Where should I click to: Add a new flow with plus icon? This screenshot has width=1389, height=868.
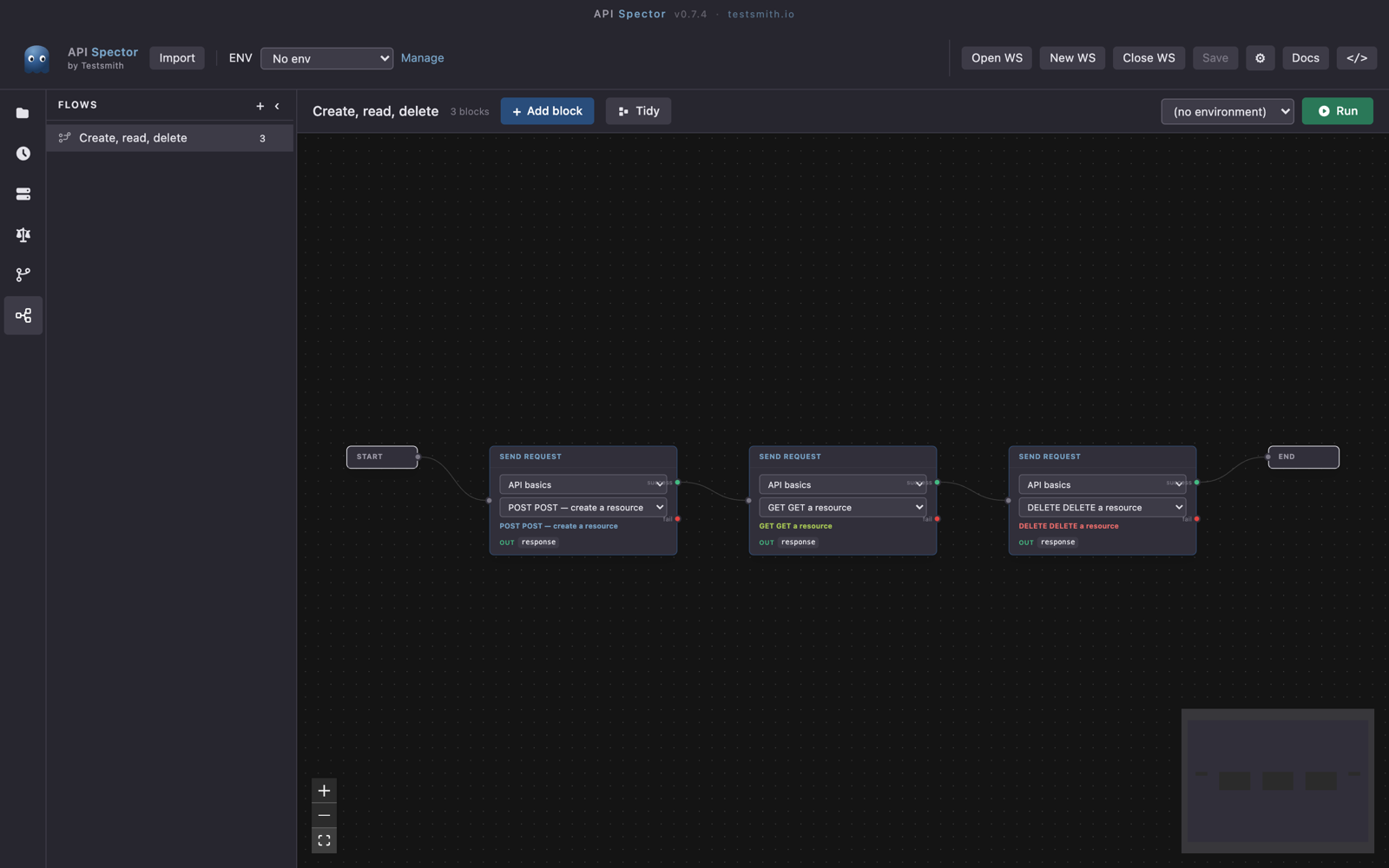[x=260, y=106]
